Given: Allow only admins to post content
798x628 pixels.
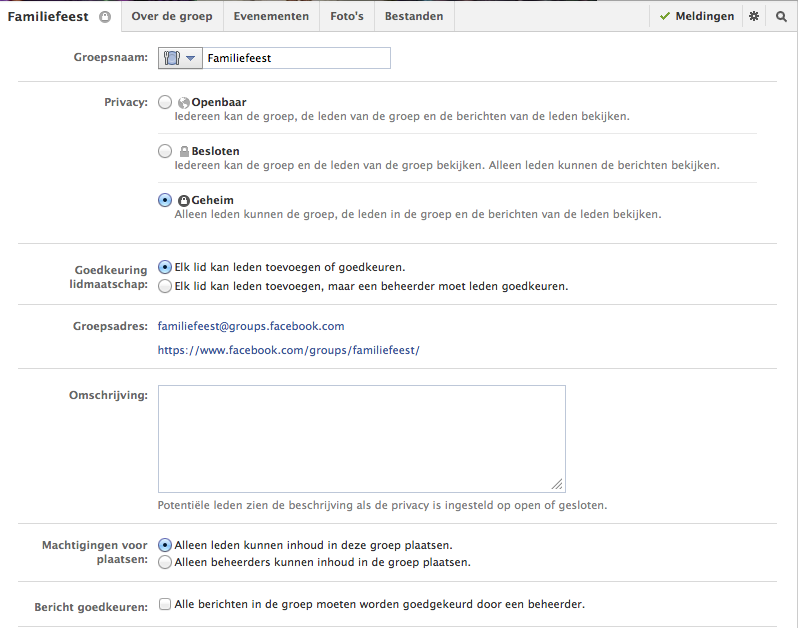Looking at the screenshot, I should point(165,562).
